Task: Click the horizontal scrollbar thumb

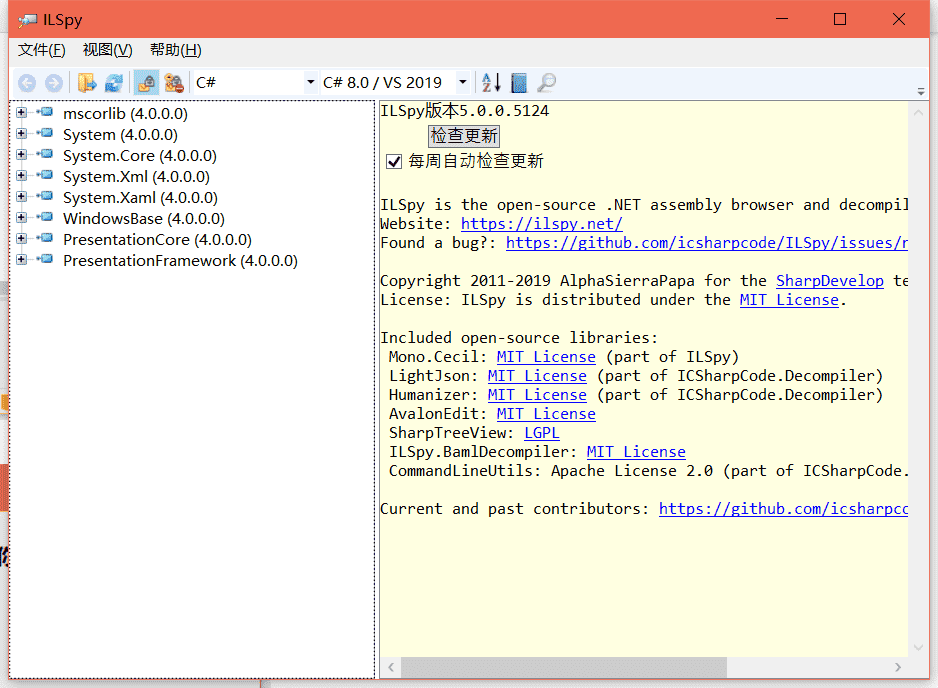Action: pyautogui.click(x=564, y=667)
